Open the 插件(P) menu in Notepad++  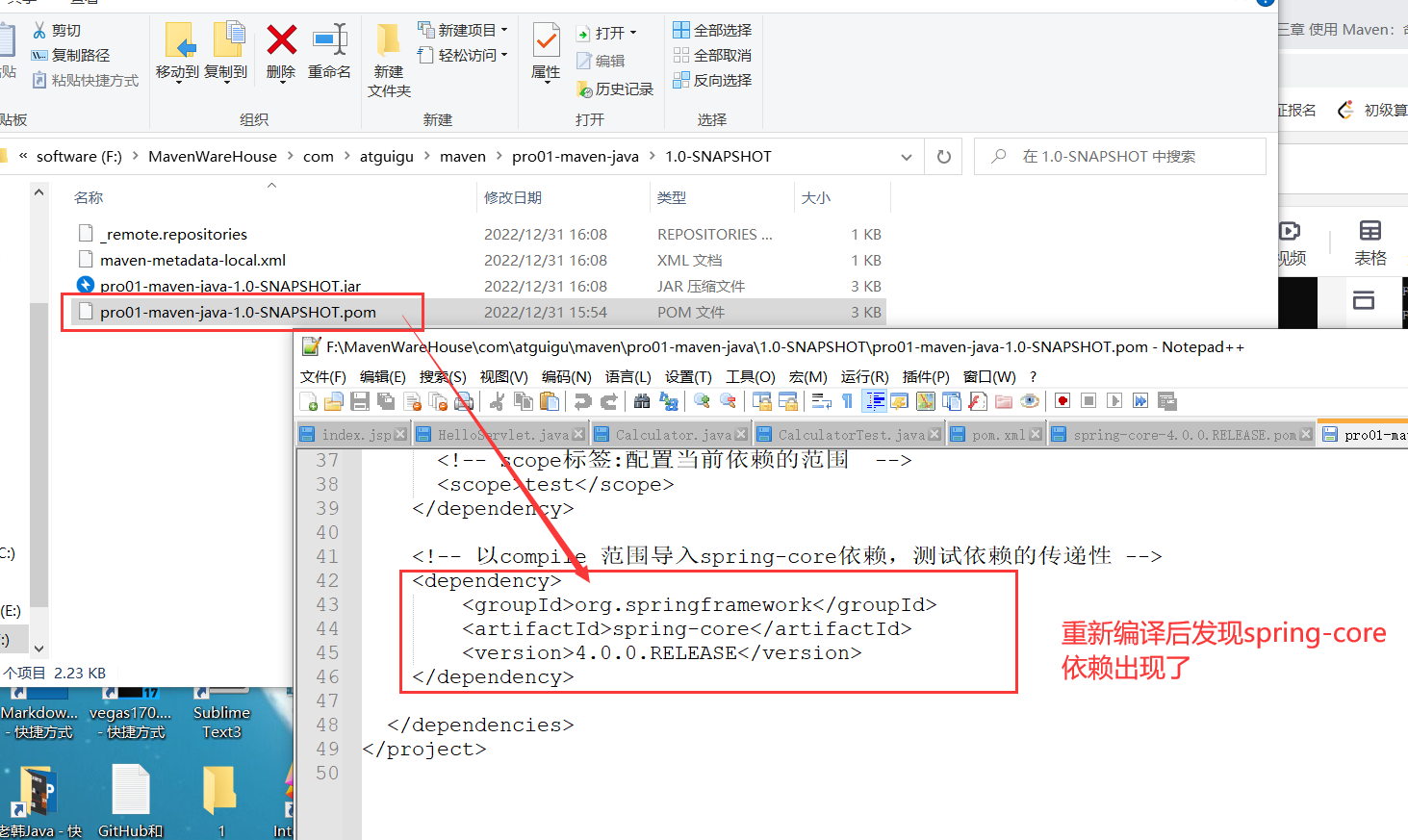[926, 376]
